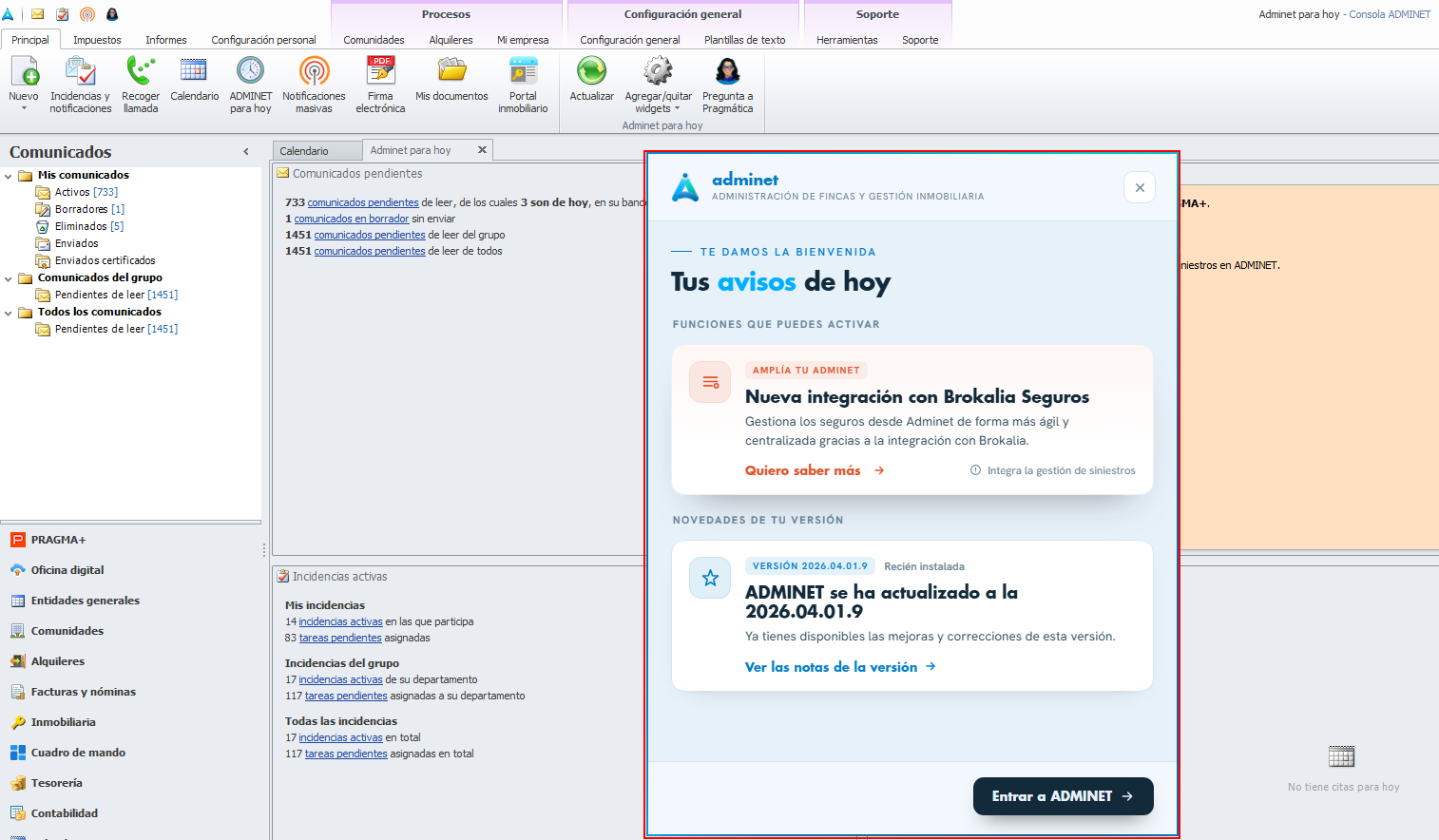This screenshot has width=1439, height=840.
Task: Open 14 incidencias activas link
Action: [340, 621]
